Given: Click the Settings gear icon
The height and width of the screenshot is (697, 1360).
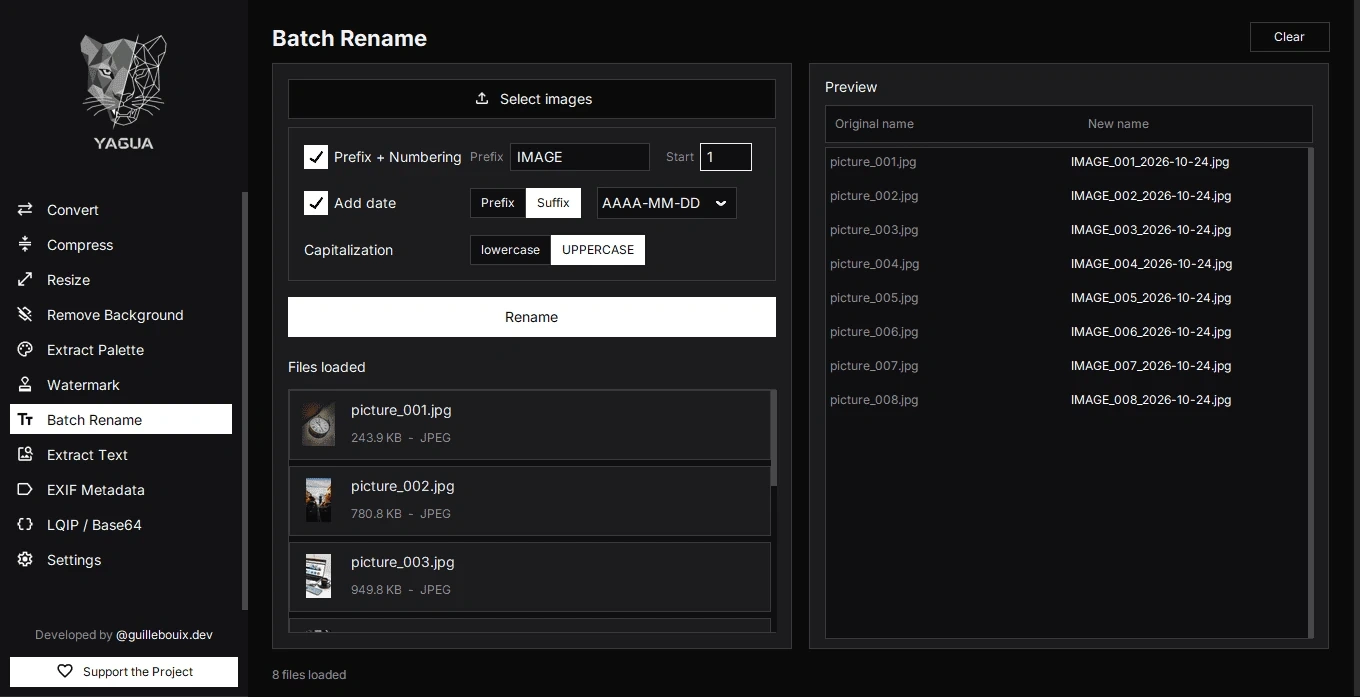Looking at the screenshot, I should 25,560.
